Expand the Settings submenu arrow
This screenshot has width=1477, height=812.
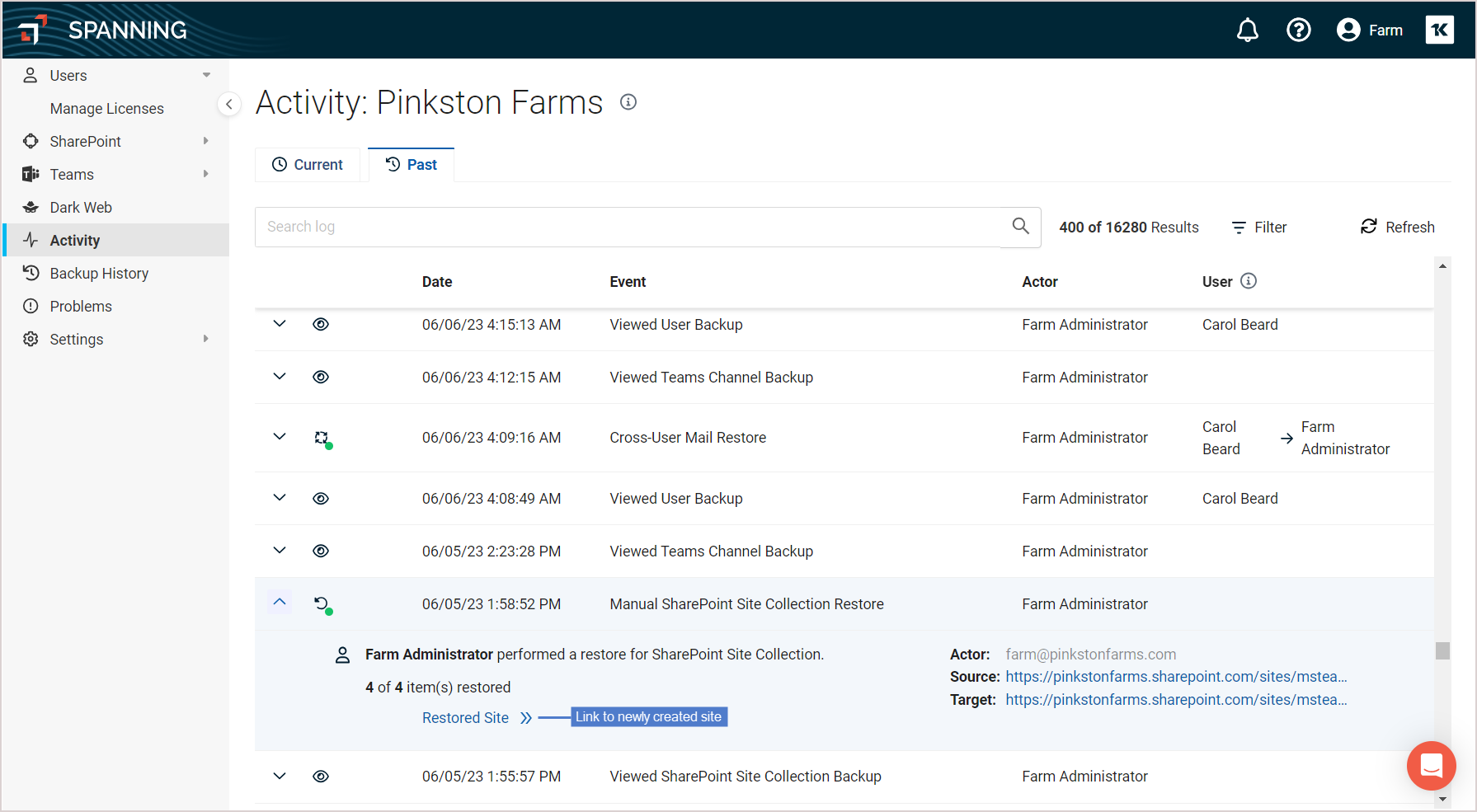[206, 339]
